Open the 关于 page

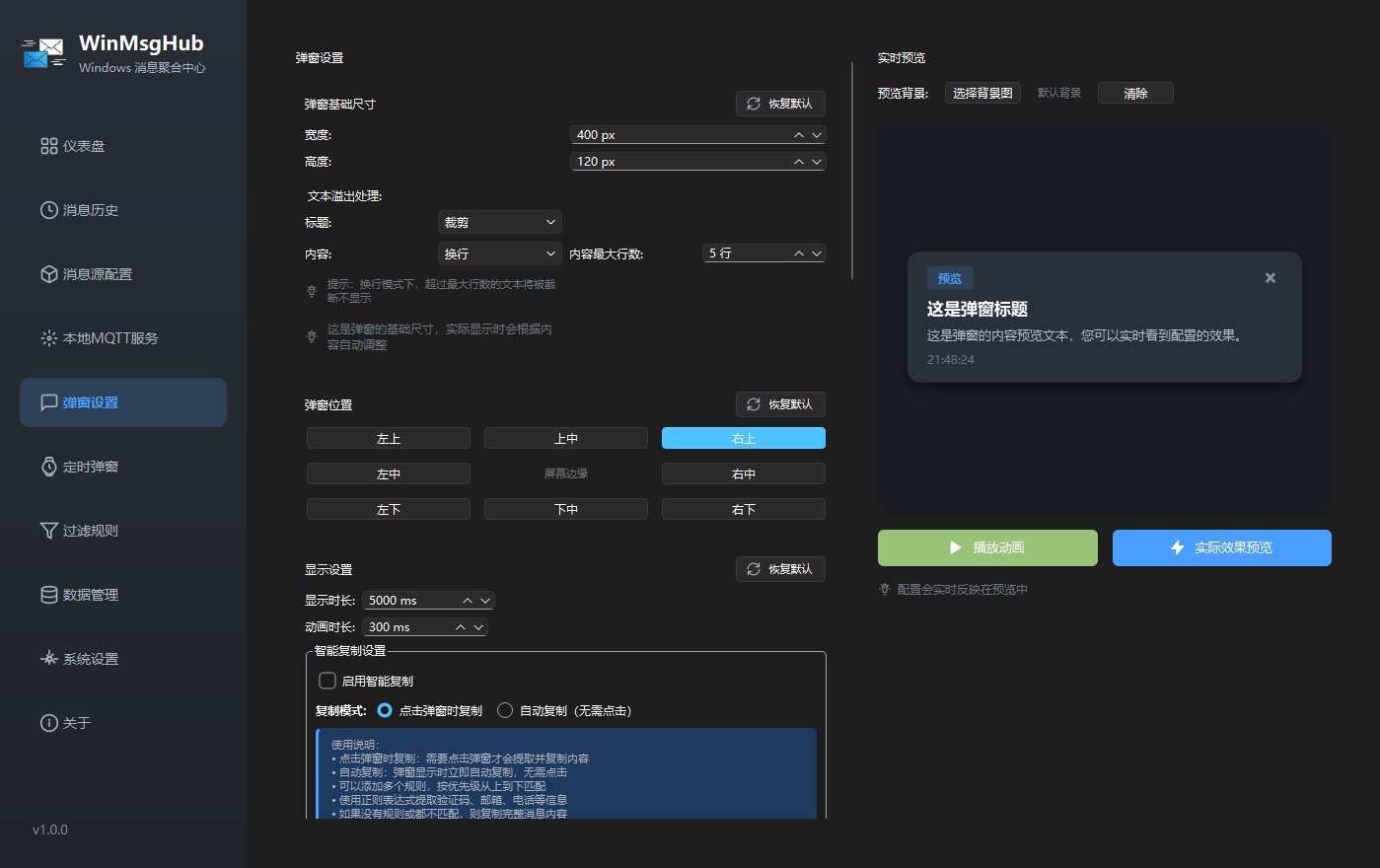(x=122, y=722)
